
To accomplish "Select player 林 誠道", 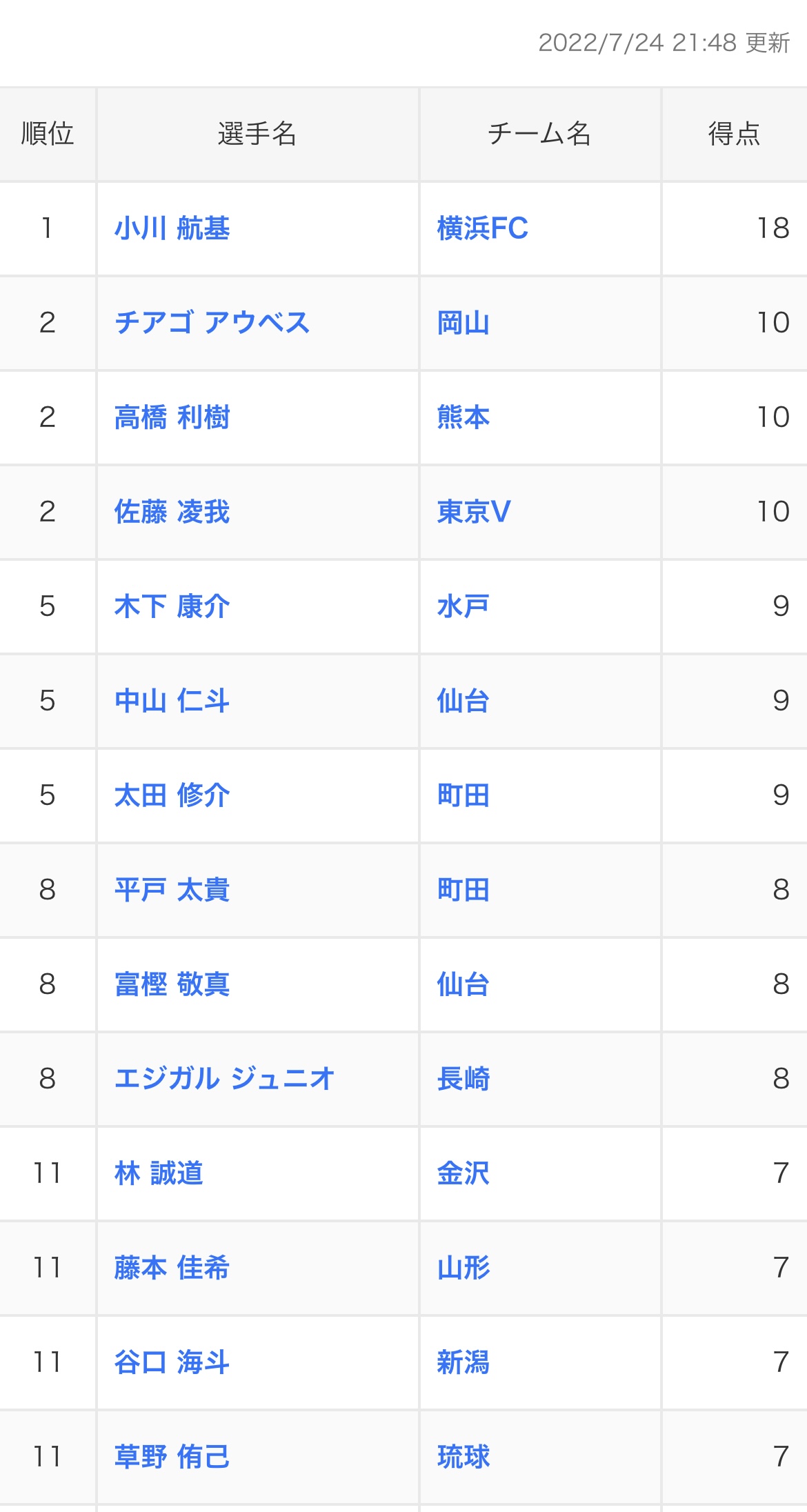I will [x=159, y=1173].
